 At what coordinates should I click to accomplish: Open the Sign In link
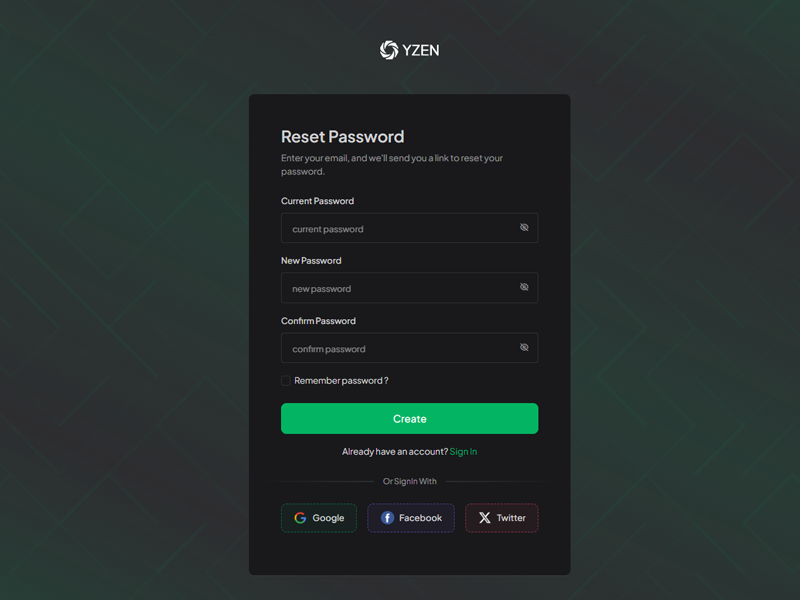[x=463, y=452]
